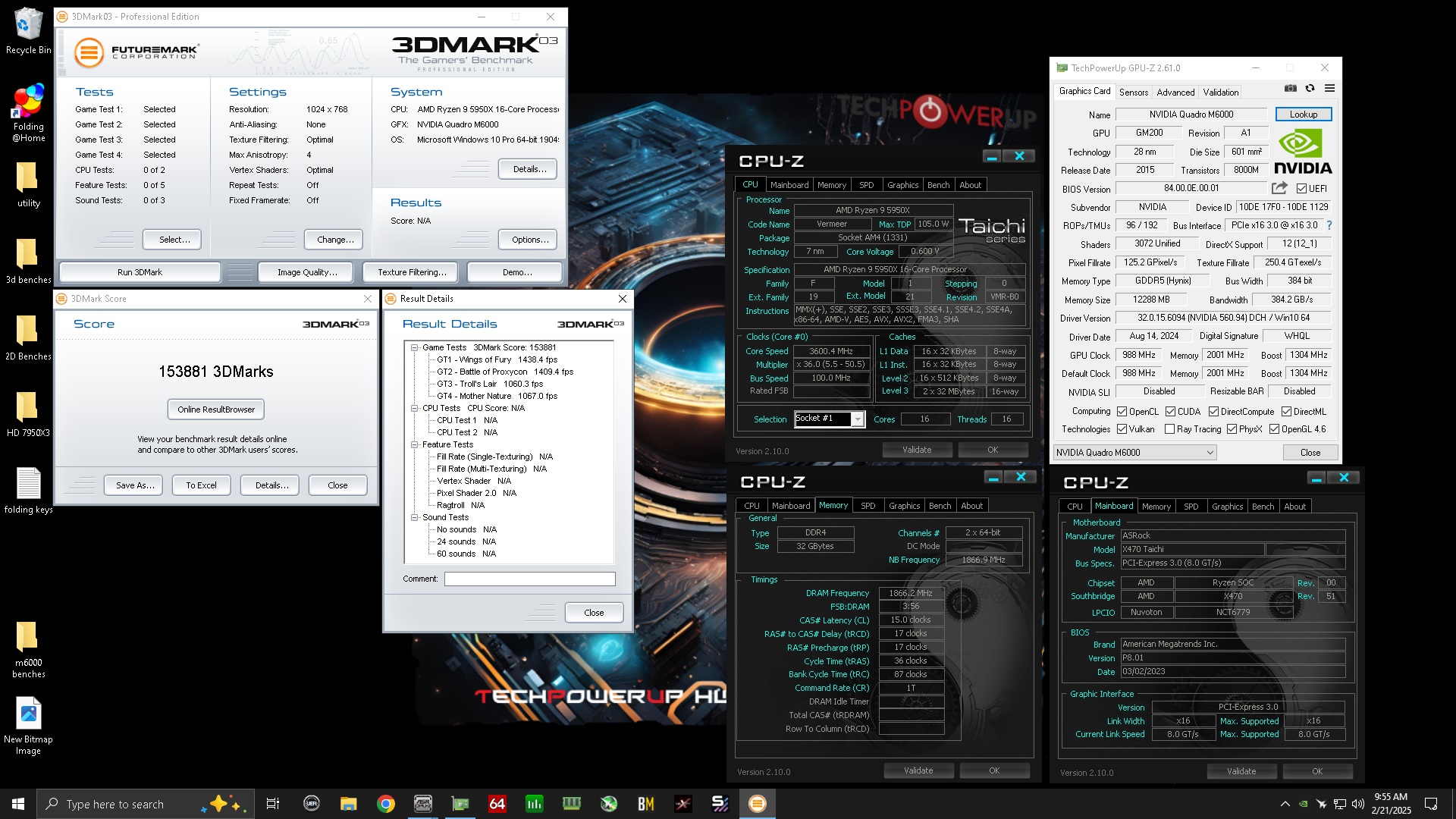Click Validate in the CPU-Z Memory window
The width and height of the screenshot is (1456, 819).
(x=918, y=770)
